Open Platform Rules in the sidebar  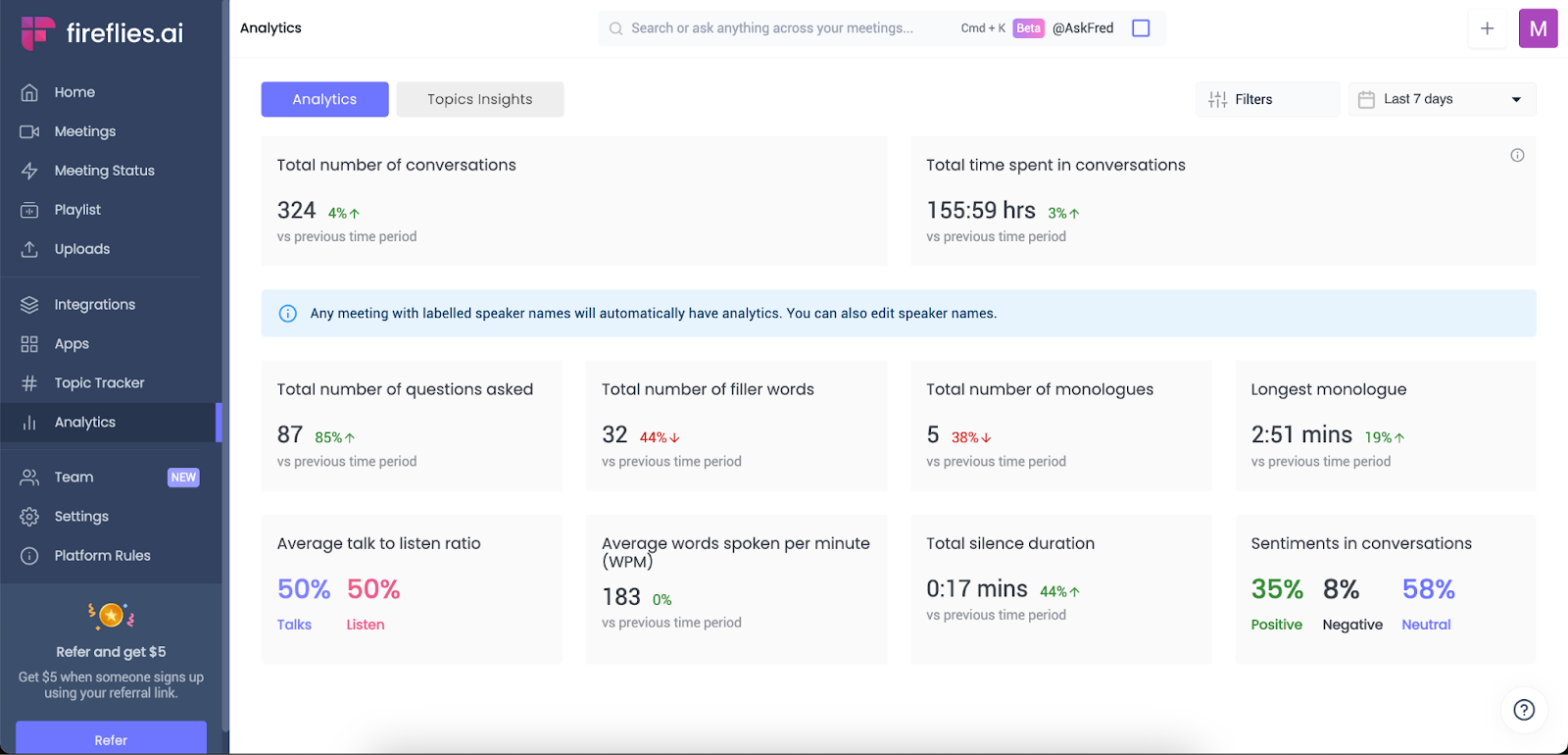click(102, 556)
